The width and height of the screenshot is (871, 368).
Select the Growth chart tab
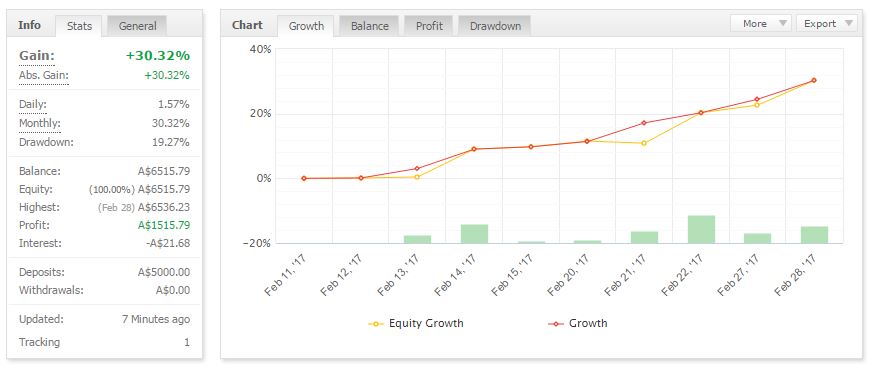pos(306,26)
